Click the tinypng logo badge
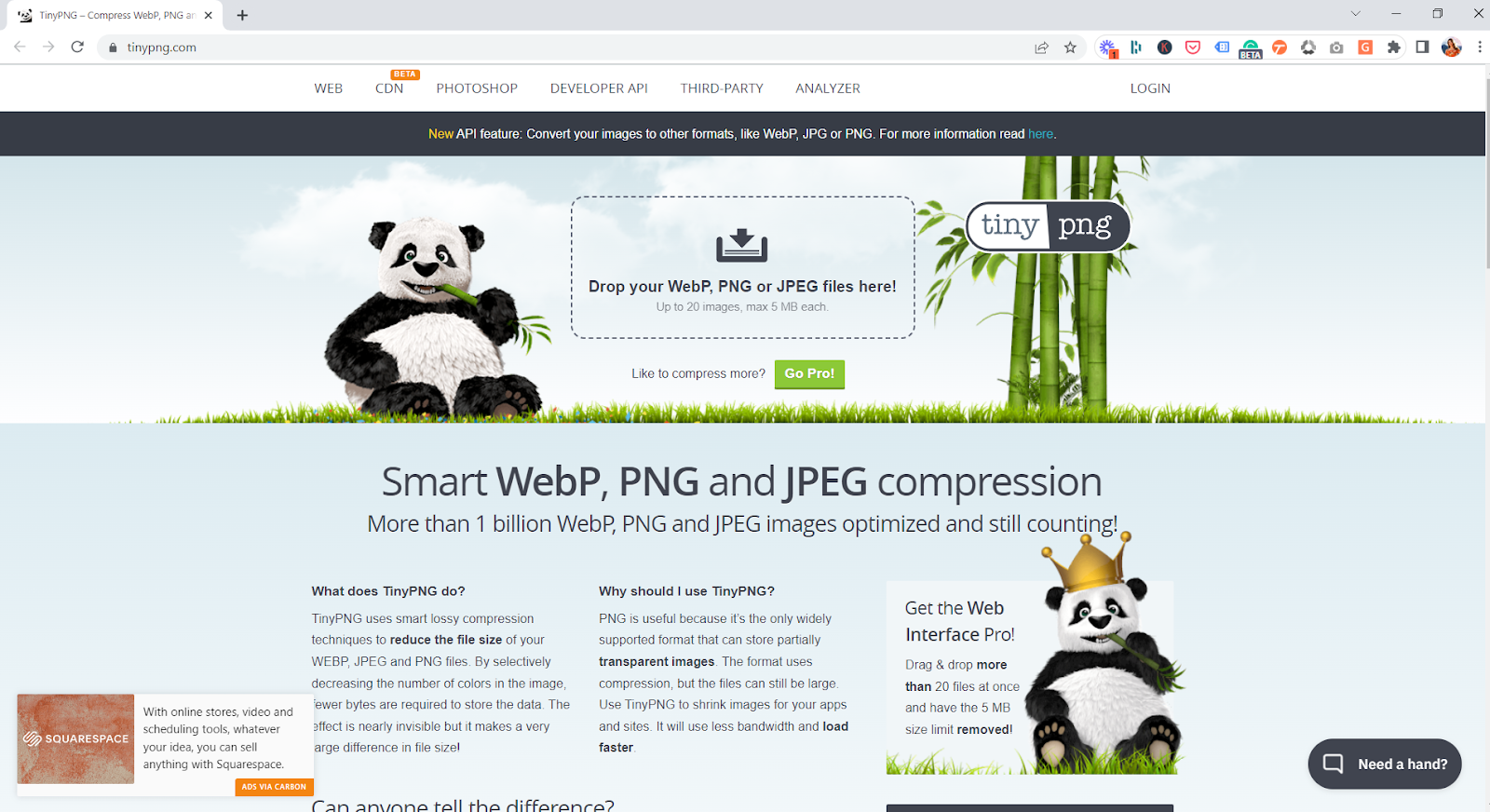The height and width of the screenshot is (812, 1490). (1048, 226)
